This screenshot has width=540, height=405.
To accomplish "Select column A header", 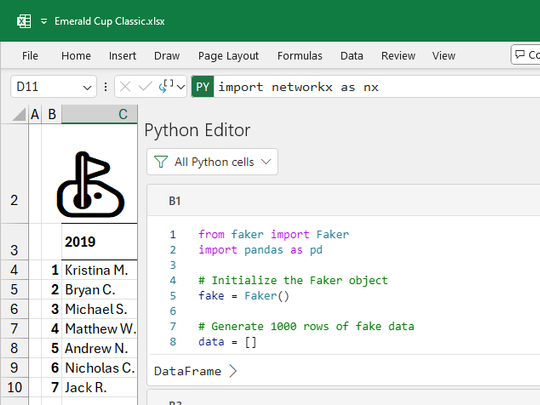I will pyautogui.click(x=35, y=114).
